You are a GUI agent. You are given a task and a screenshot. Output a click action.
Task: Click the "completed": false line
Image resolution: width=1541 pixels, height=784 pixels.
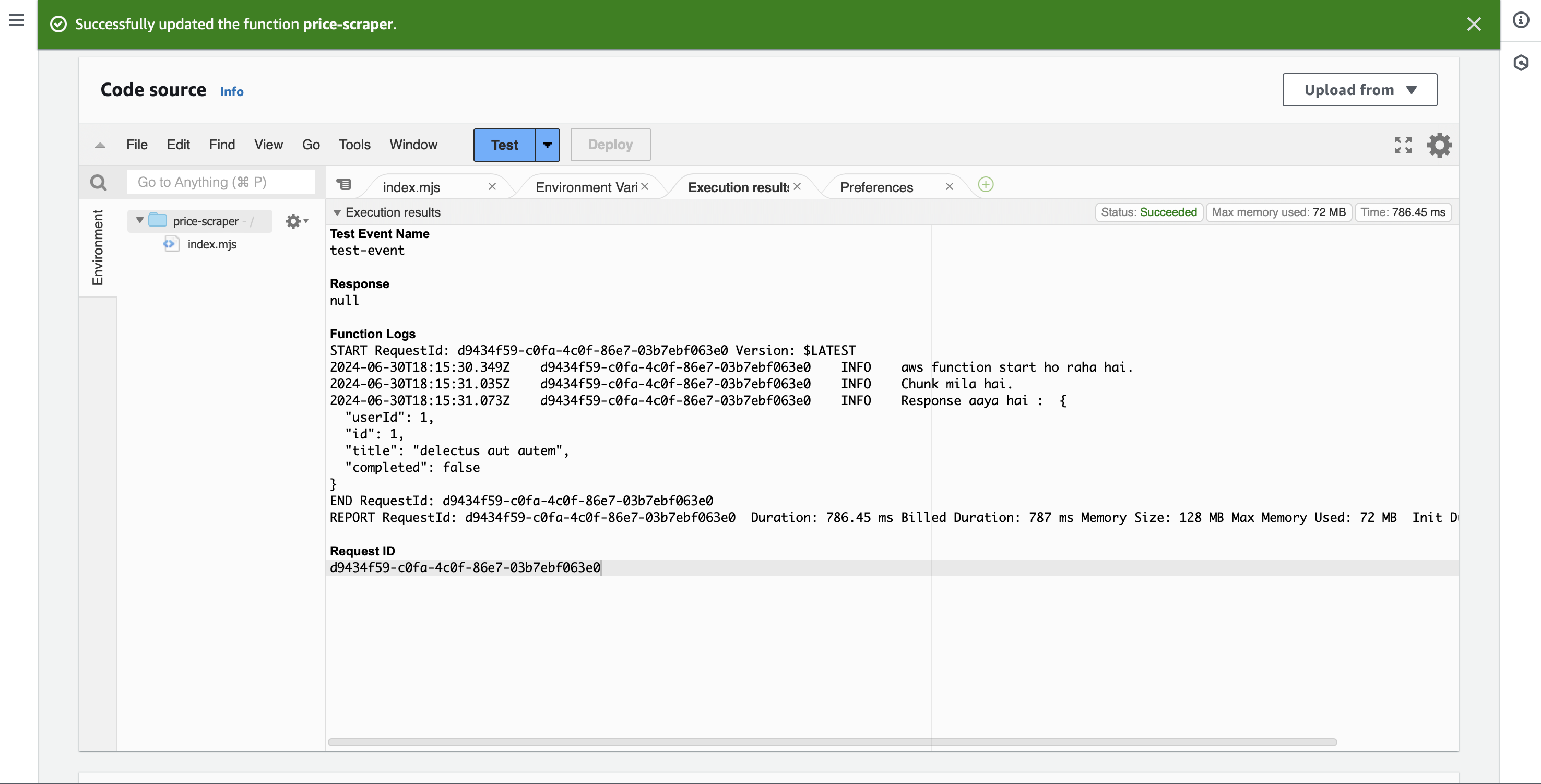(x=412, y=468)
